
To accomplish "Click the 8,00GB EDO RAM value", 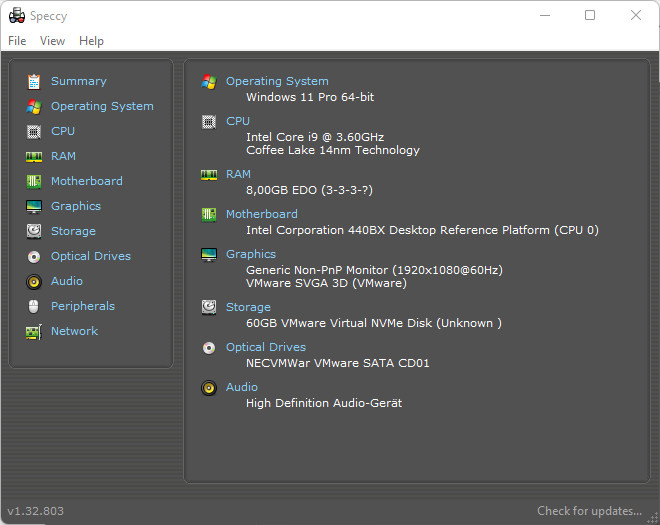I will coord(309,190).
